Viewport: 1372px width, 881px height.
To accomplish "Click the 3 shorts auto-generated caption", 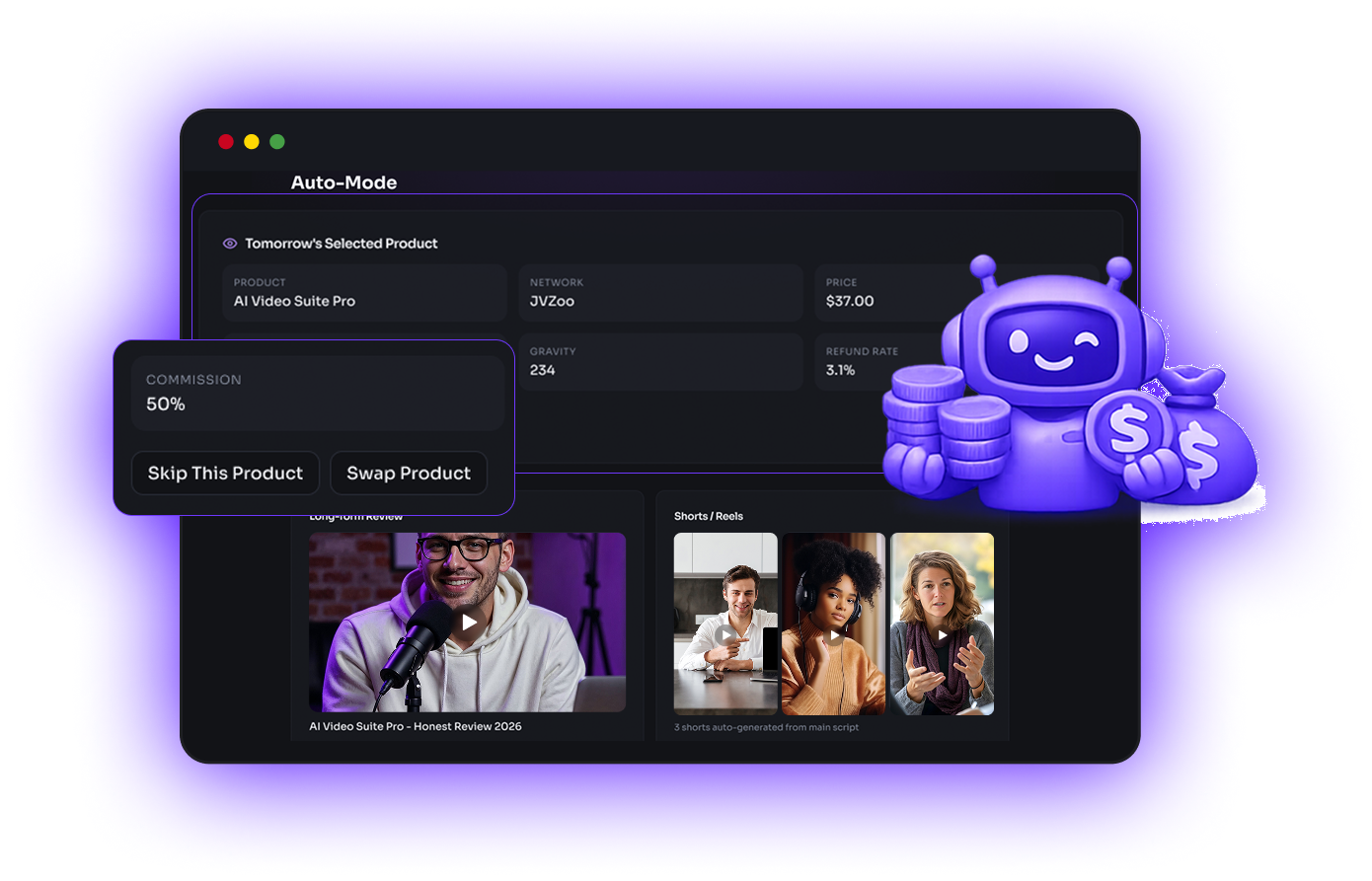I will [766, 727].
